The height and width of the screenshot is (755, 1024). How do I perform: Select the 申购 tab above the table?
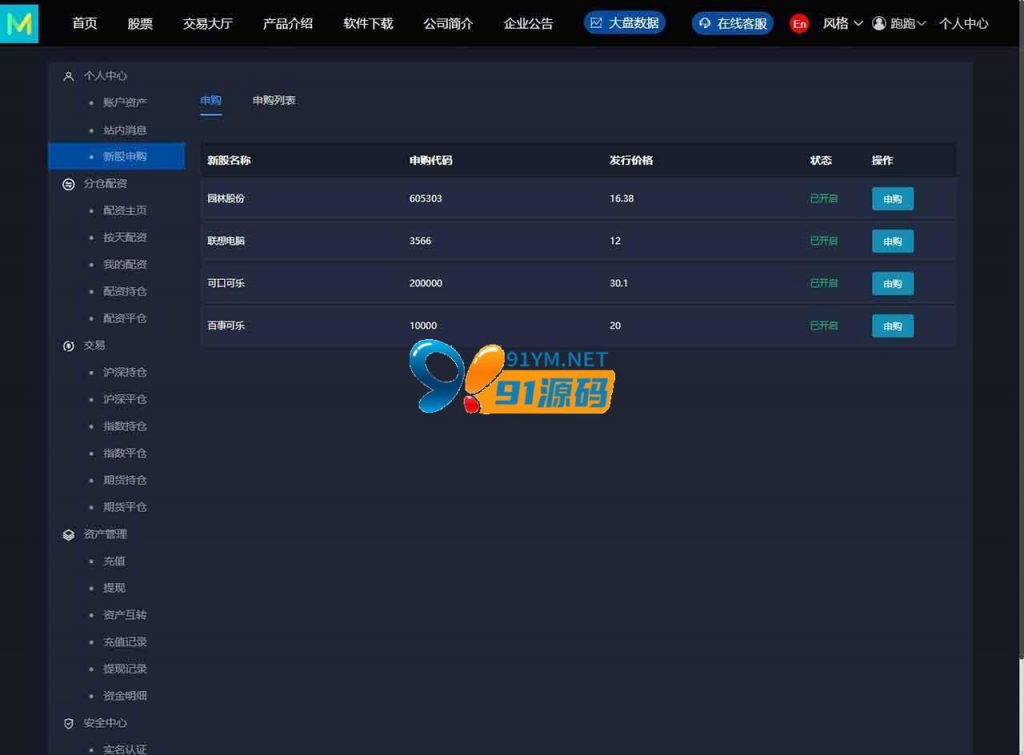coord(211,101)
